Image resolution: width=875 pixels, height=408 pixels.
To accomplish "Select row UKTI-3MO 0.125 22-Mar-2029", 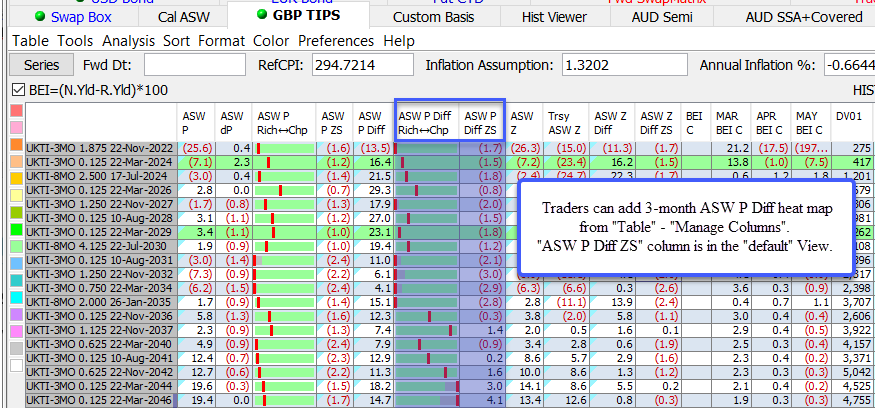I will pyautogui.click(x=101, y=232).
